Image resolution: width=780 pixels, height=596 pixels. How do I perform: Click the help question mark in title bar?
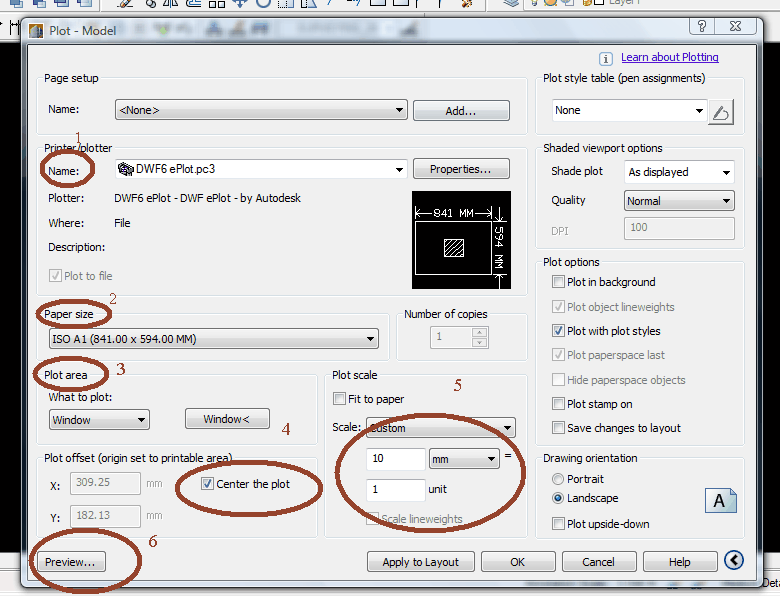pos(703,27)
